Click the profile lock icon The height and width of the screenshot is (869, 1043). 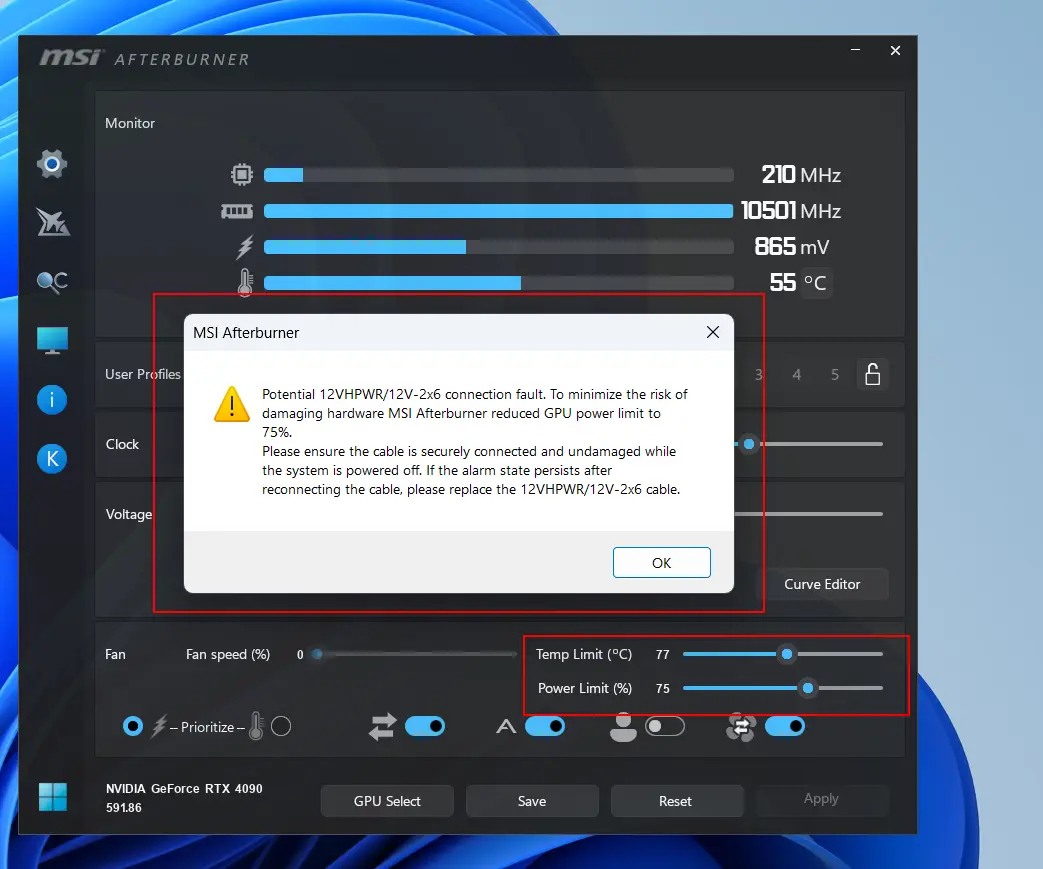pyautogui.click(x=872, y=374)
